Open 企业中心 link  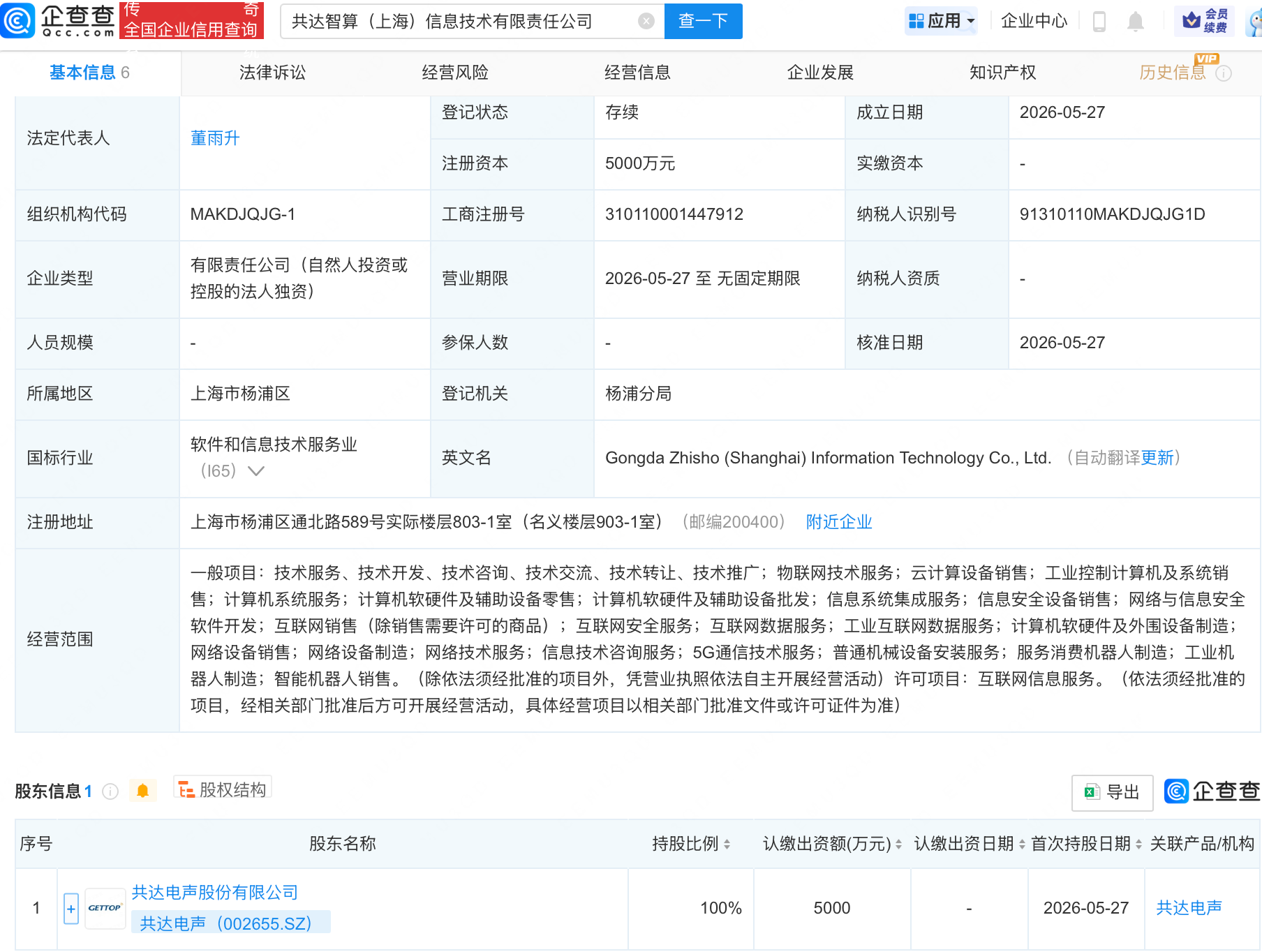click(x=1034, y=21)
